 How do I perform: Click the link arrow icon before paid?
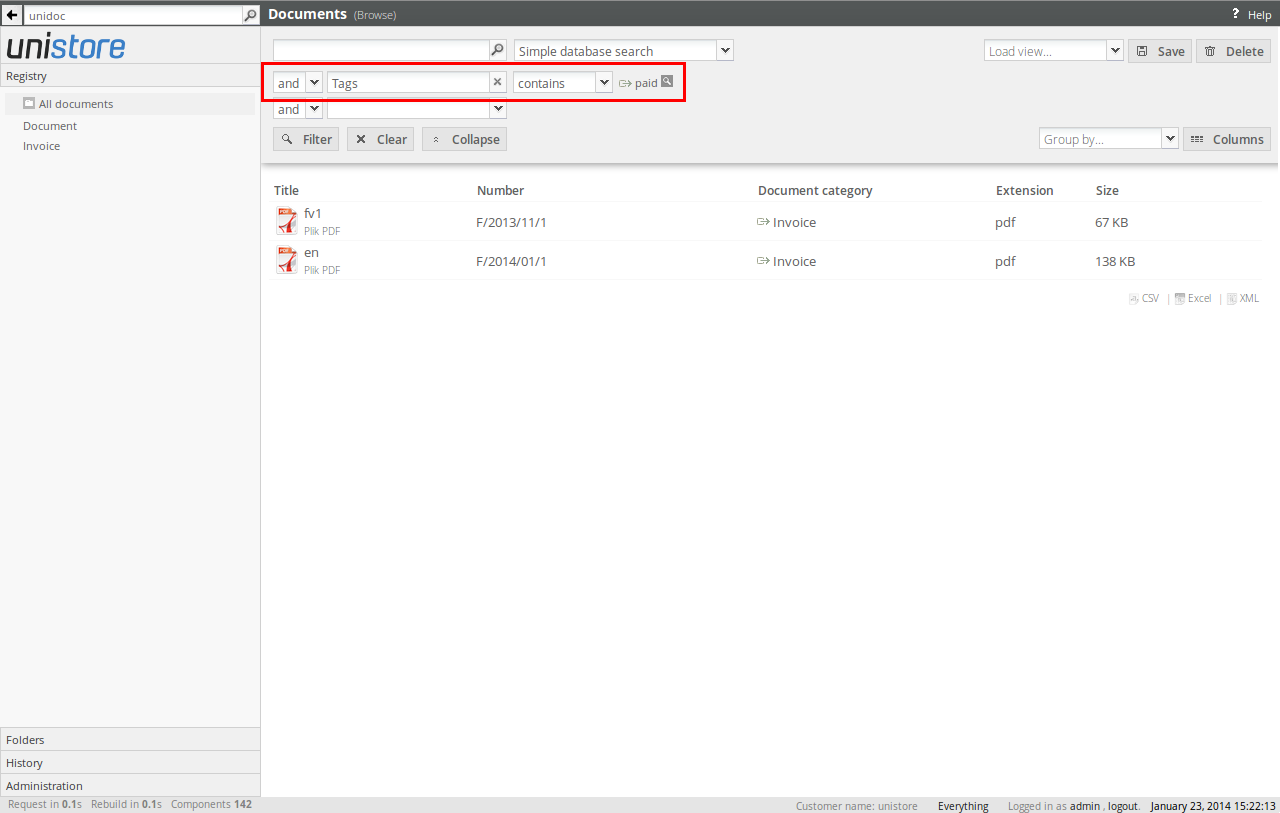(625, 83)
